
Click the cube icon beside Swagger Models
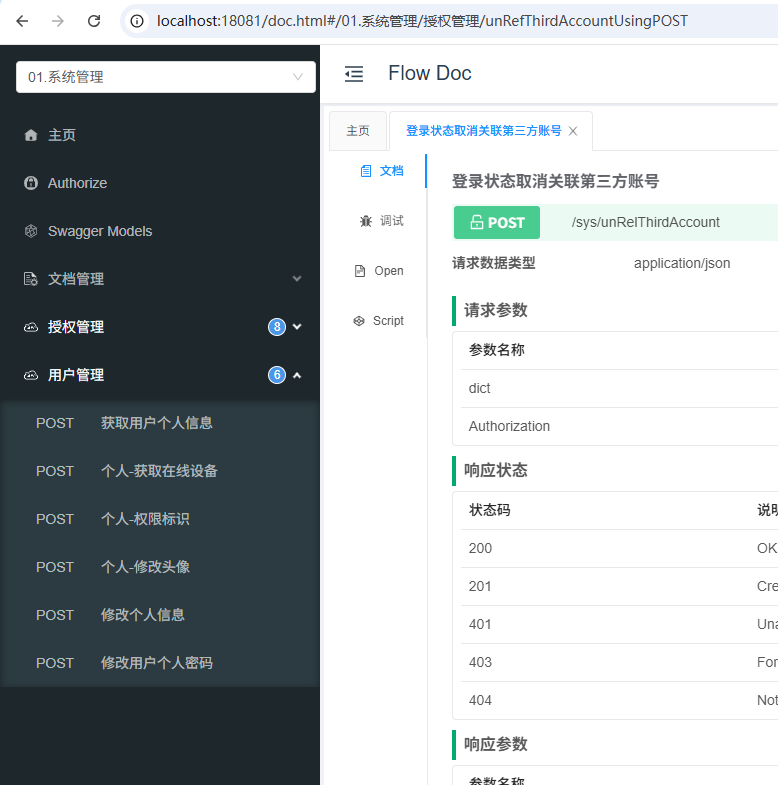tap(30, 231)
